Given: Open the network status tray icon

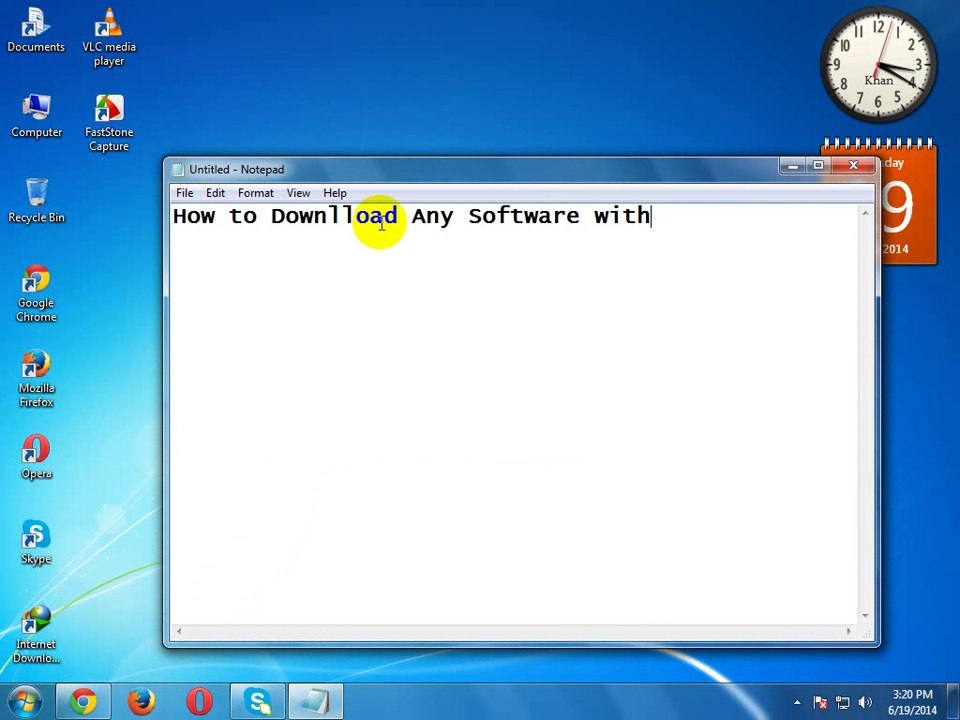Looking at the screenshot, I should [x=842, y=702].
